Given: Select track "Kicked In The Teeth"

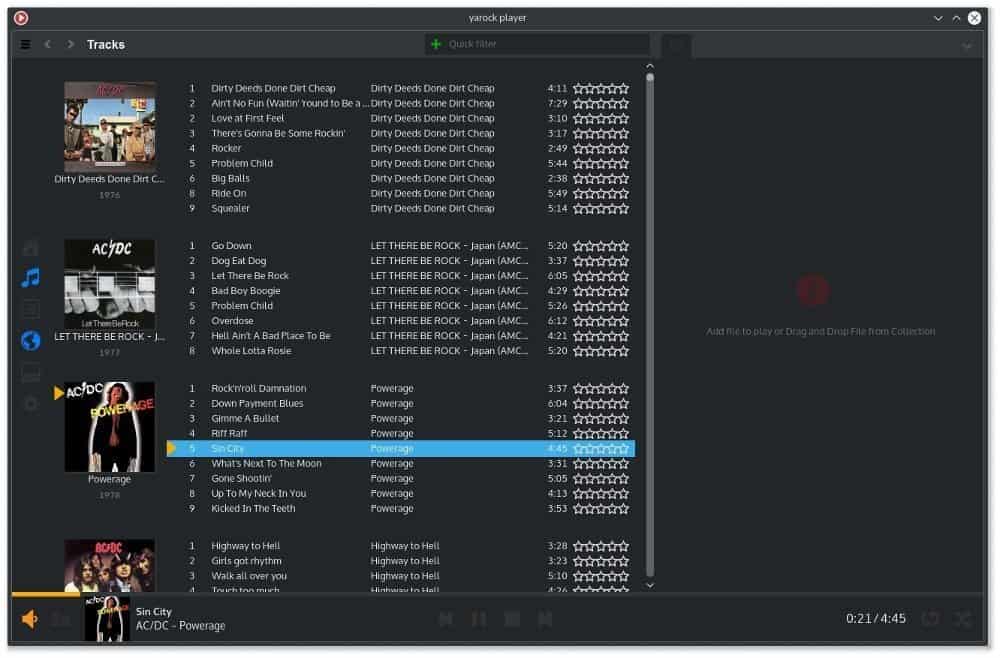Looking at the screenshot, I should tap(253, 509).
